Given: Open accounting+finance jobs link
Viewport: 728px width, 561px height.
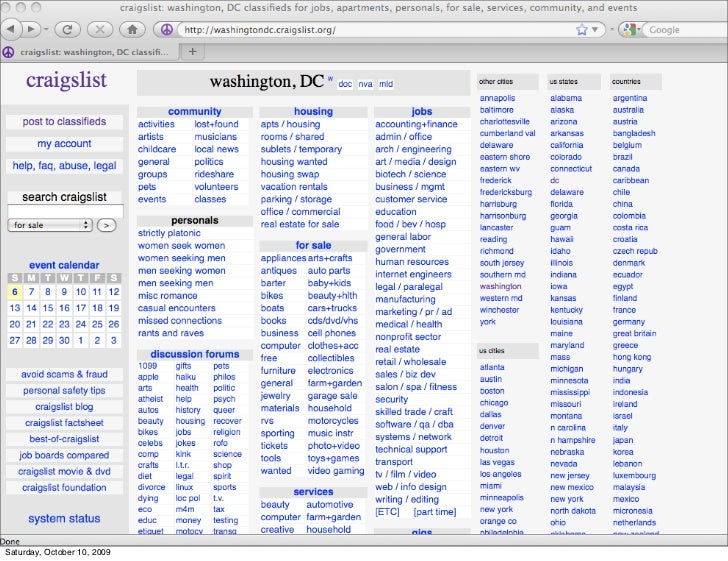Looking at the screenshot, I should pos(416,124).
